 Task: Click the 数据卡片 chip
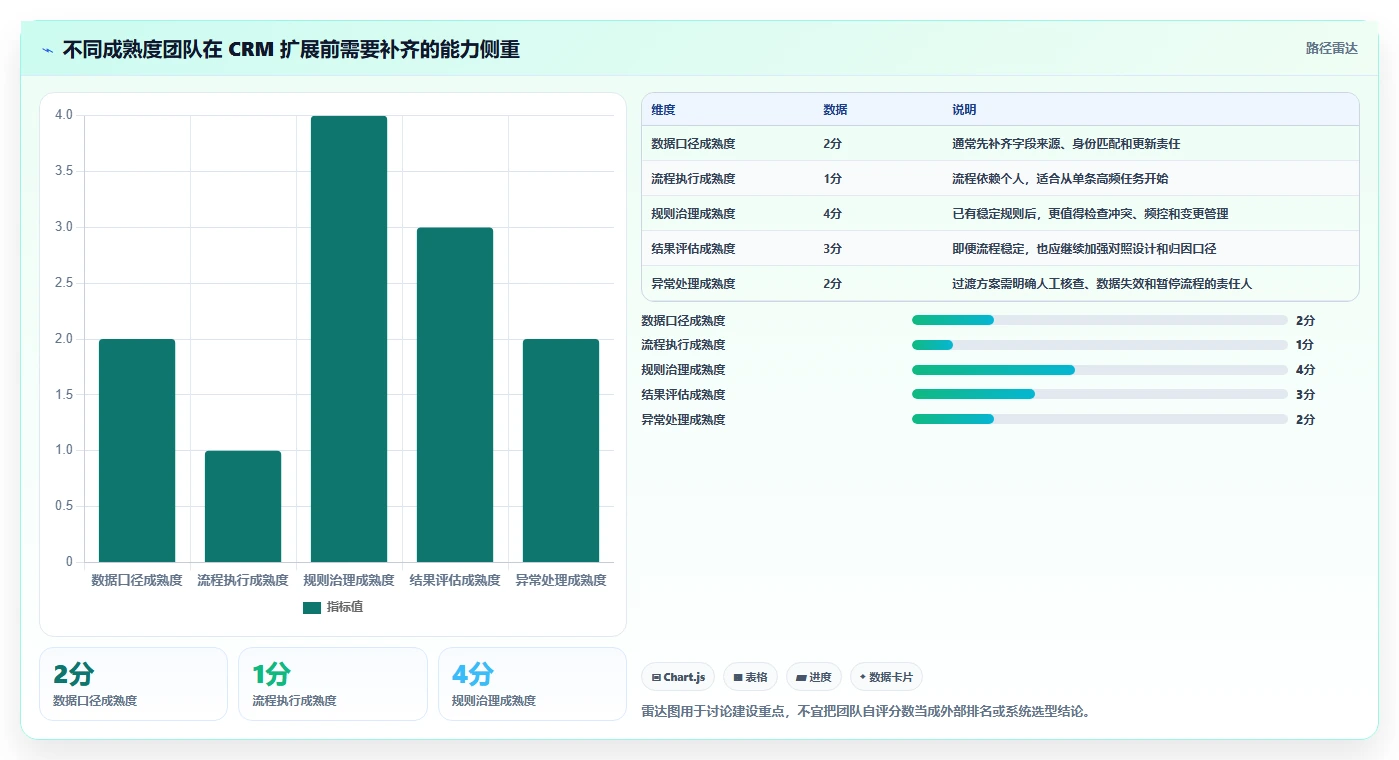pos(886,677)
